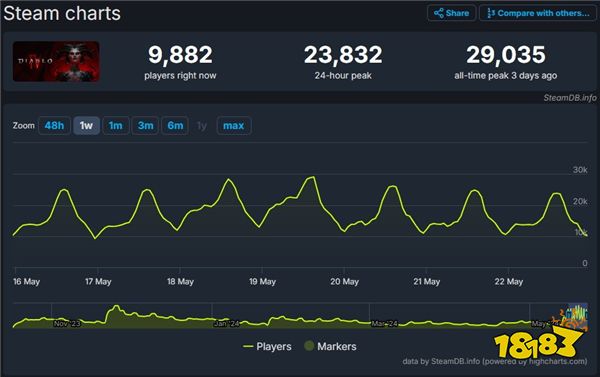Choose the max zoom range
Viewport: 600px width, 377px height.
(234, 126)
